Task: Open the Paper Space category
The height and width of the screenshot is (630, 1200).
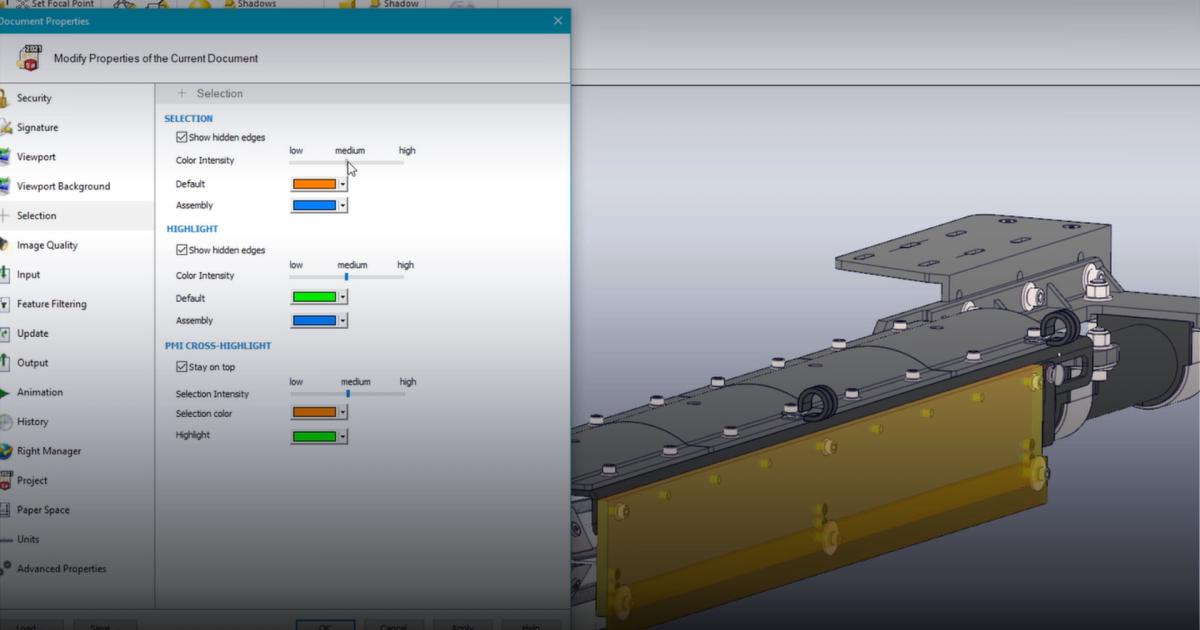Action: click(x=77, y=510)
